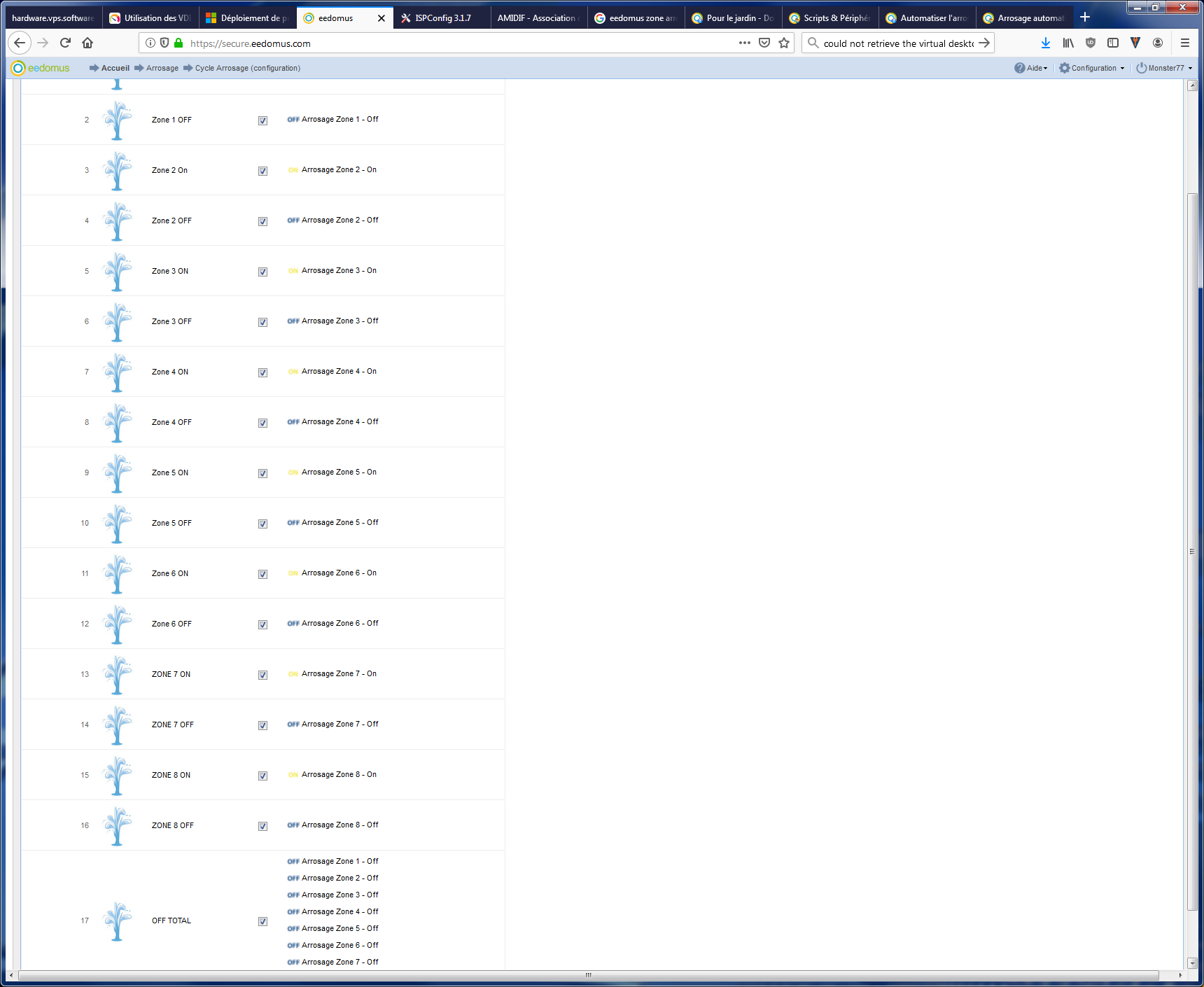Image resolution: width=1204 pixels, height=987 pixels.
Task: Submit the search with the arrow icon
Action: (x=984, y=43)
